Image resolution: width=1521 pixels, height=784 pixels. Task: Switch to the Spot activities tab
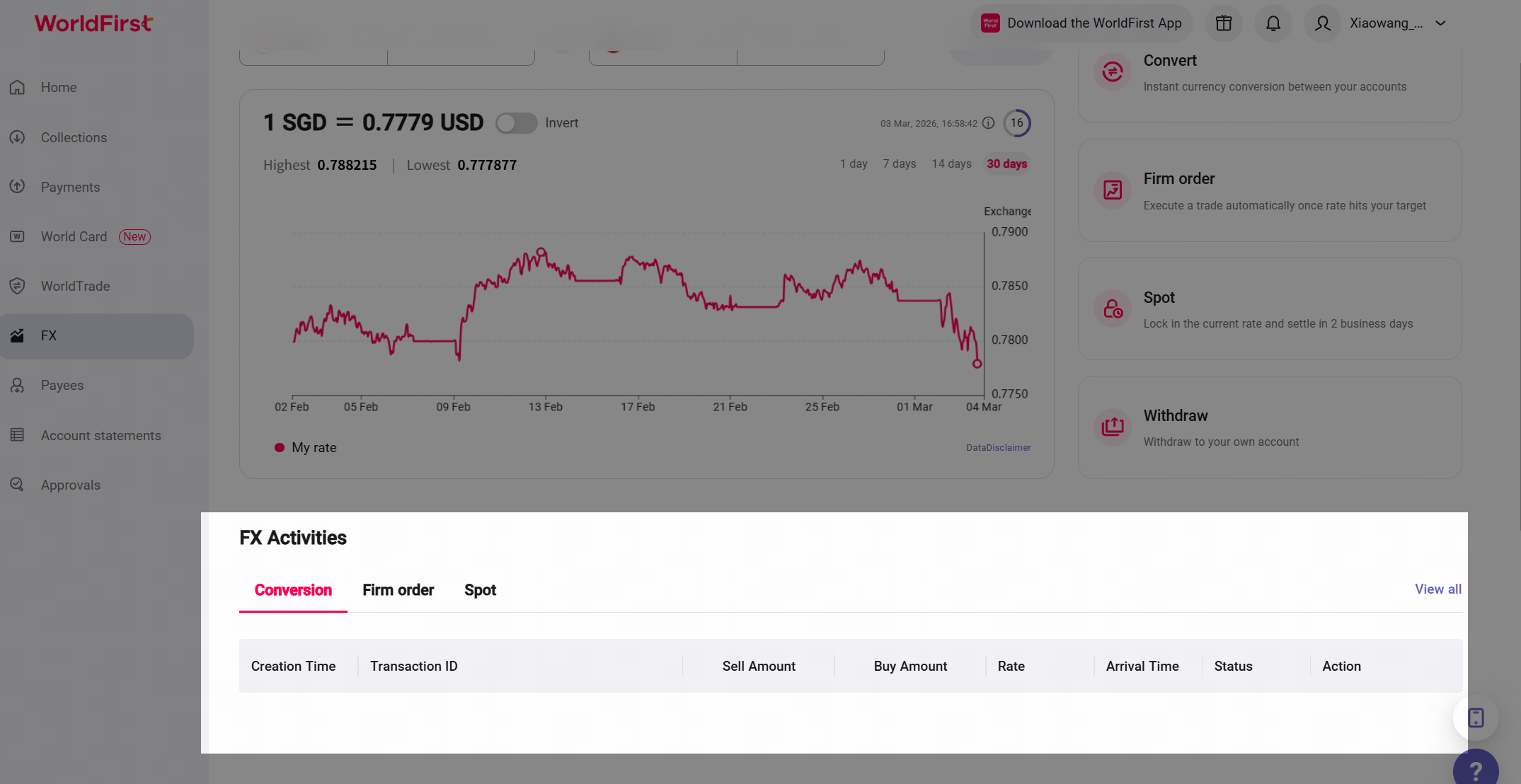pyautogui.click(x=480, y=590)
